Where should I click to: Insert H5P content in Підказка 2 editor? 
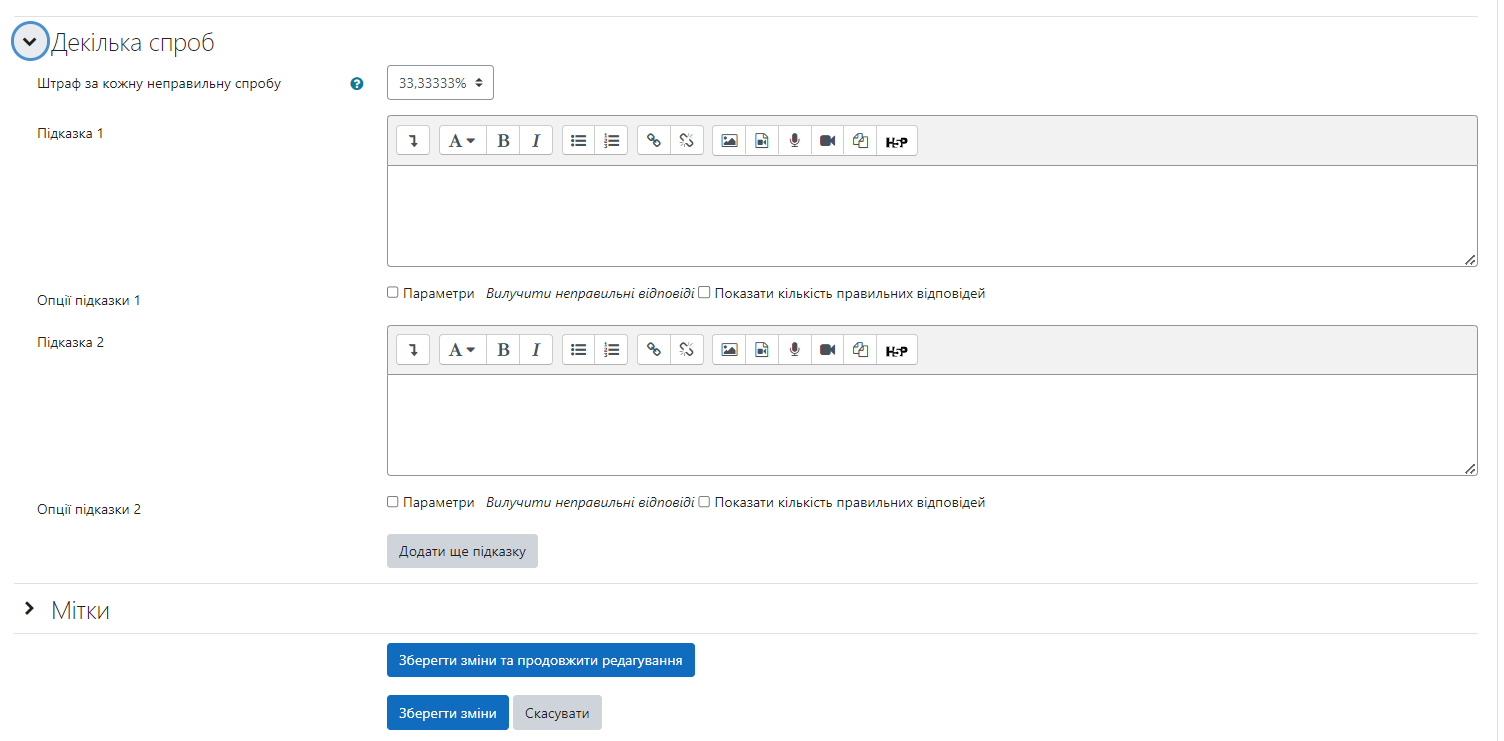tap(897, 350)
